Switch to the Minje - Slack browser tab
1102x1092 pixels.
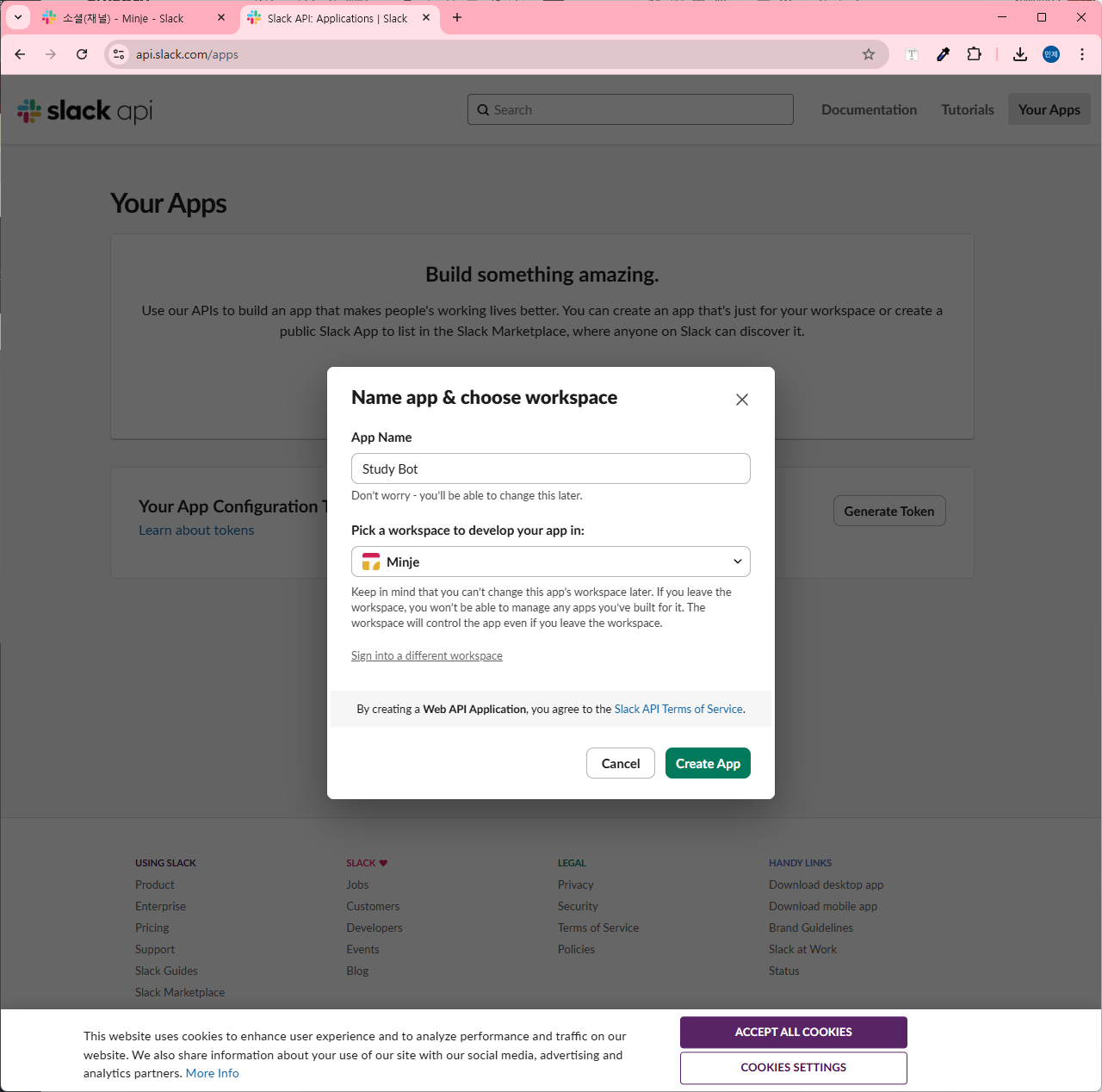coord(135,18)
